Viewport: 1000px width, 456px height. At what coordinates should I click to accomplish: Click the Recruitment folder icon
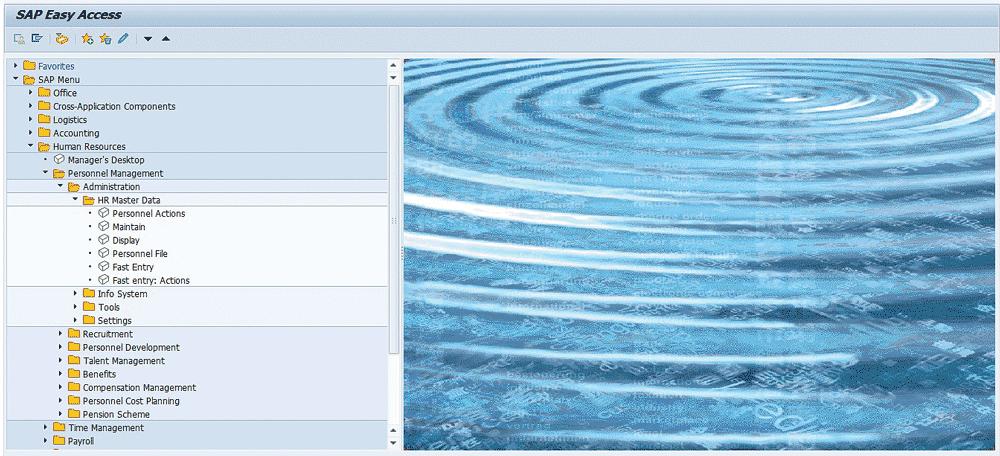tap(74, 334)
